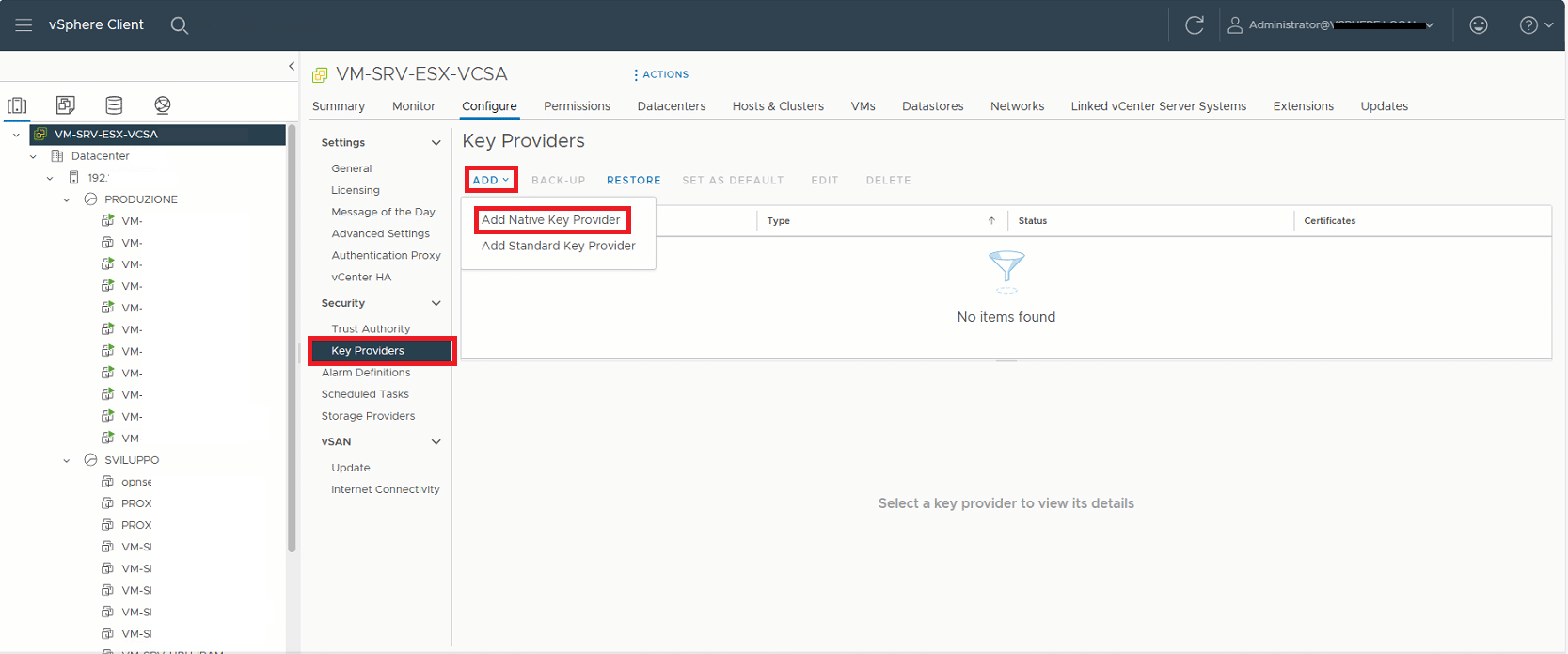Open the smiley feedback icon
The height and width of the screenshot is (654, 1568).
pyautogui.click(x=1478, y=25)
